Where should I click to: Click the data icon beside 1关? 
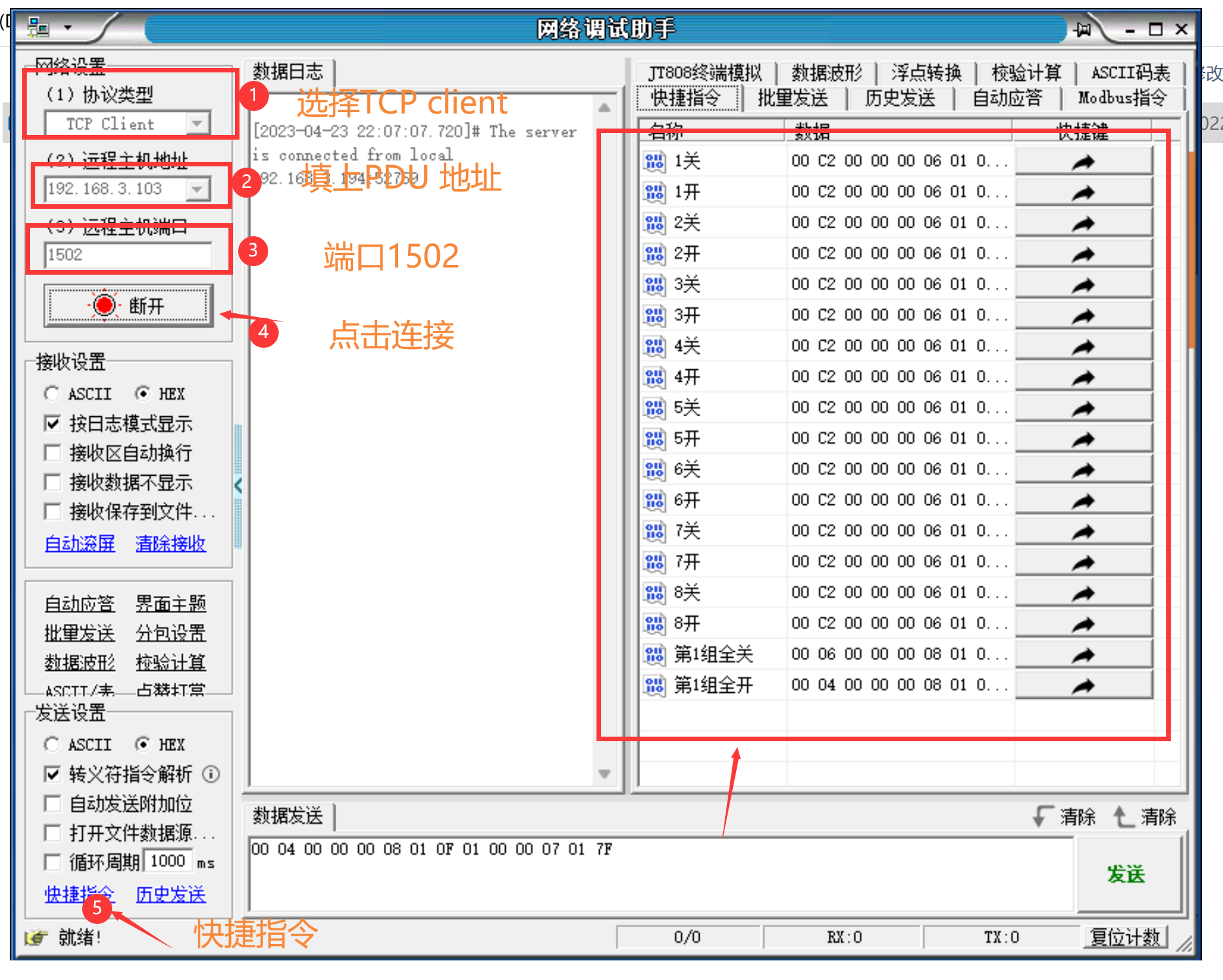pyautogui.click(x=654, y=161)
